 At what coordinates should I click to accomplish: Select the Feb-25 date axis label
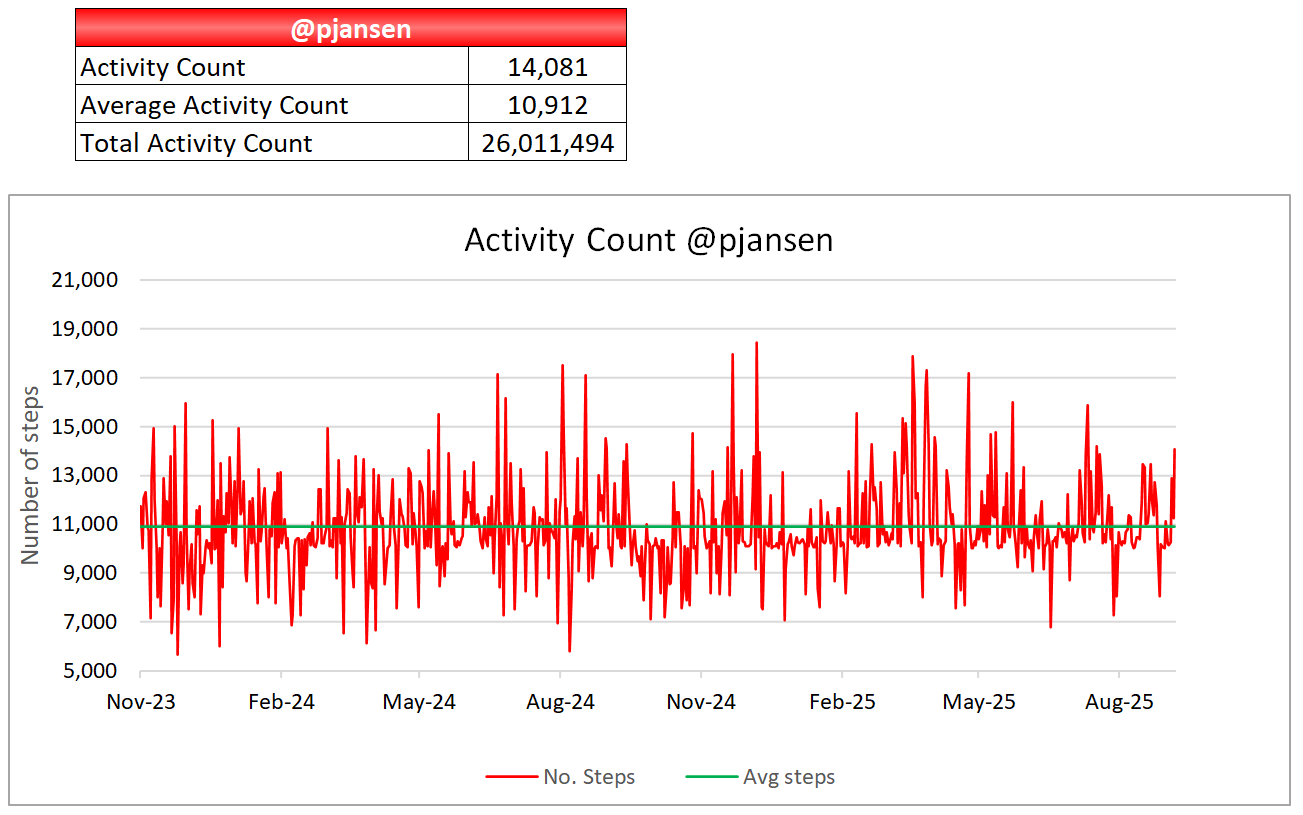pos(842,702)
